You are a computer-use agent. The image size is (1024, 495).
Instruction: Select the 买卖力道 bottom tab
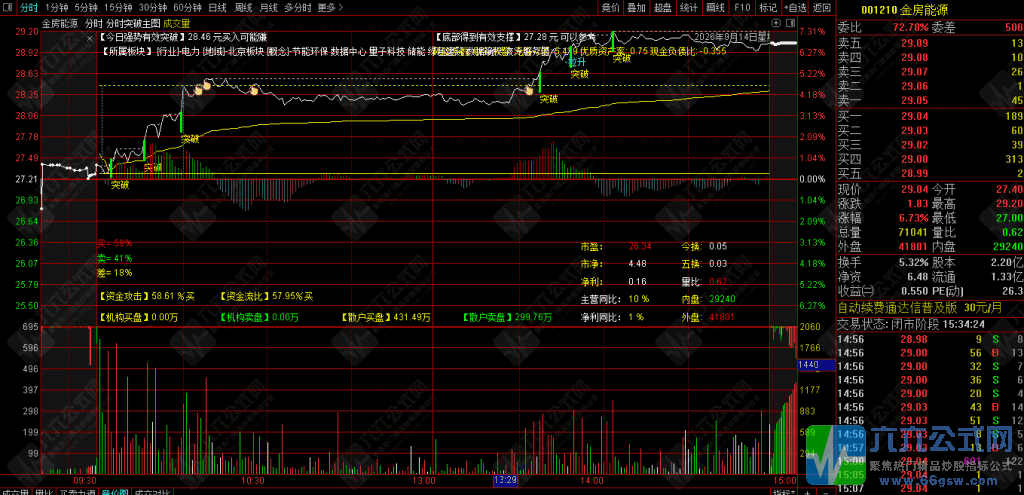(78, 491)
